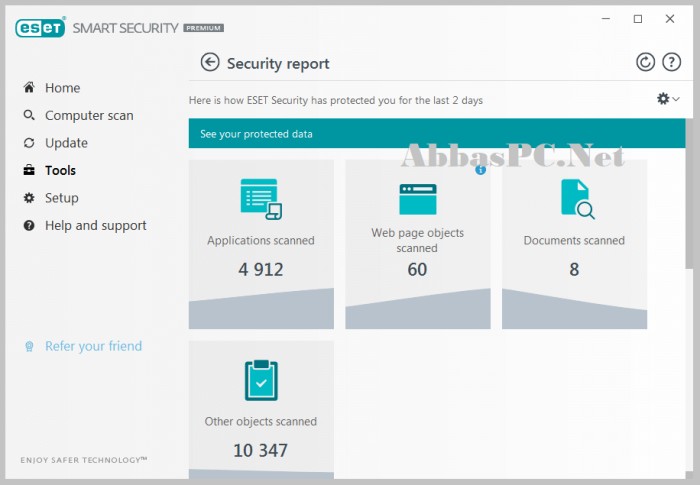
Task: Click the ESET logo
Action: pos(40,28)
